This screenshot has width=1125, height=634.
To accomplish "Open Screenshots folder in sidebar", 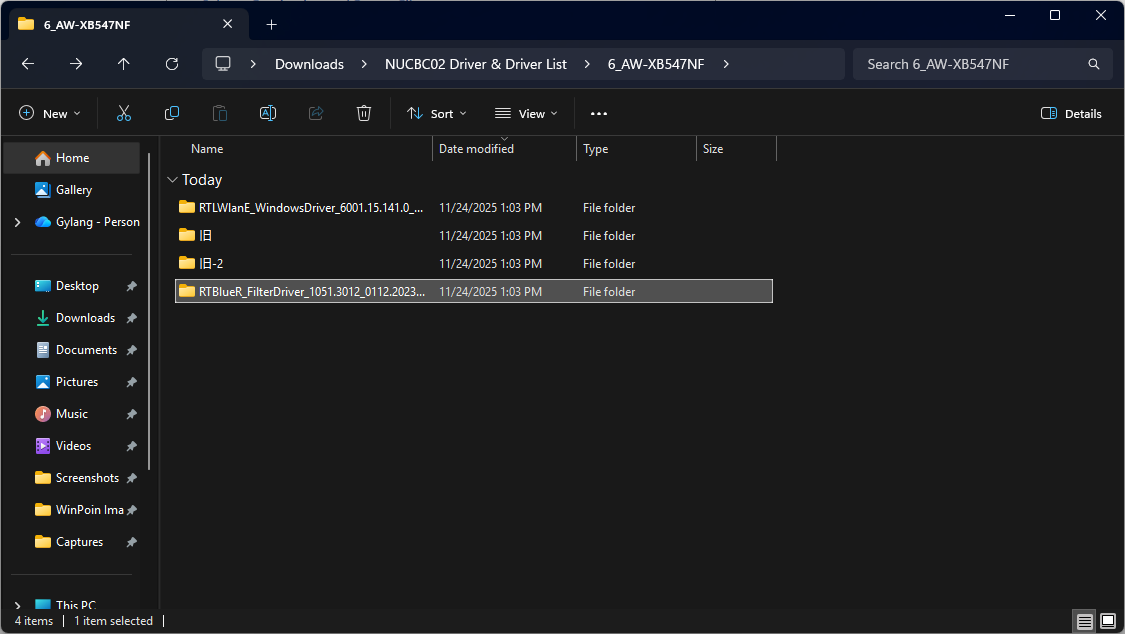I will [87, 478].
